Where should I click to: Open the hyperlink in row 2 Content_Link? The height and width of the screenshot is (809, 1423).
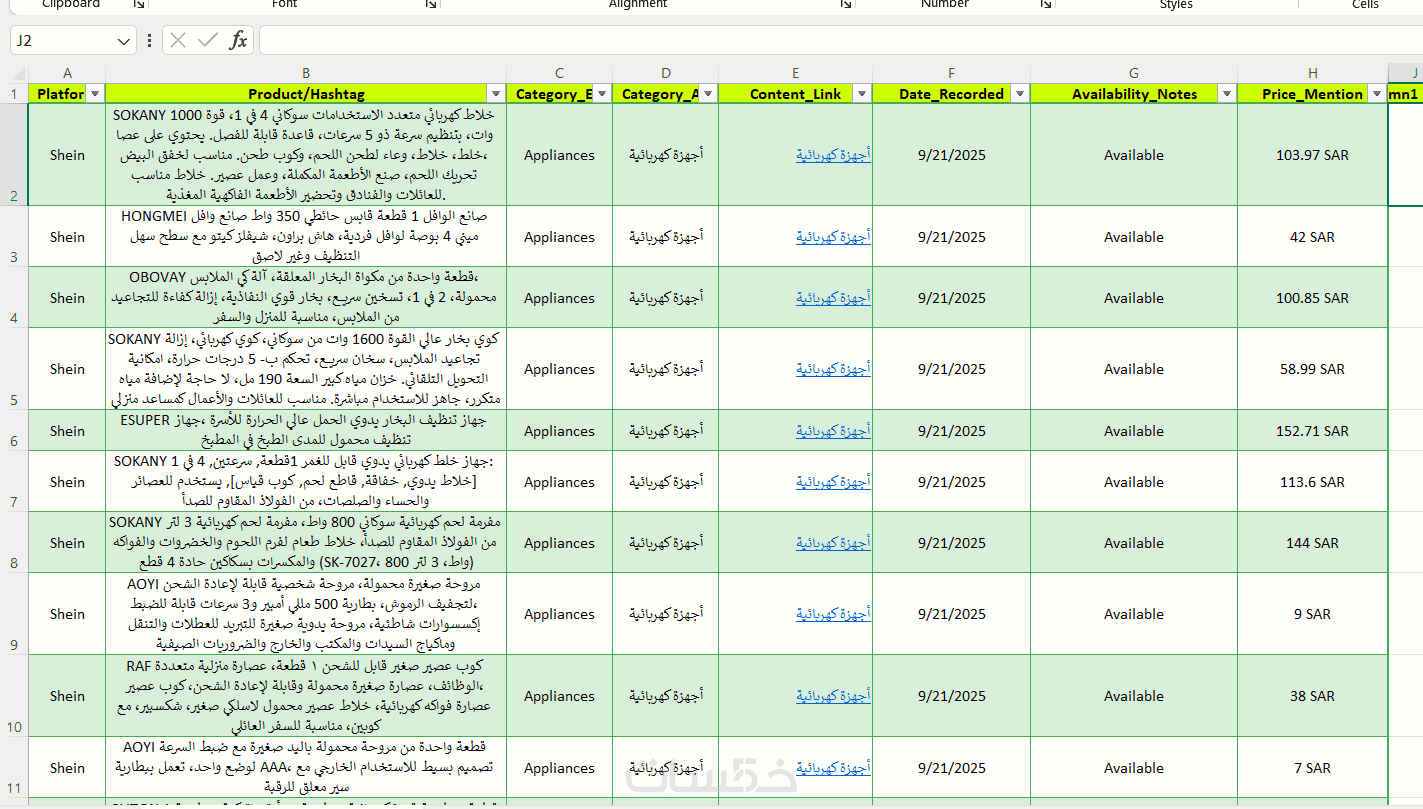833,155
